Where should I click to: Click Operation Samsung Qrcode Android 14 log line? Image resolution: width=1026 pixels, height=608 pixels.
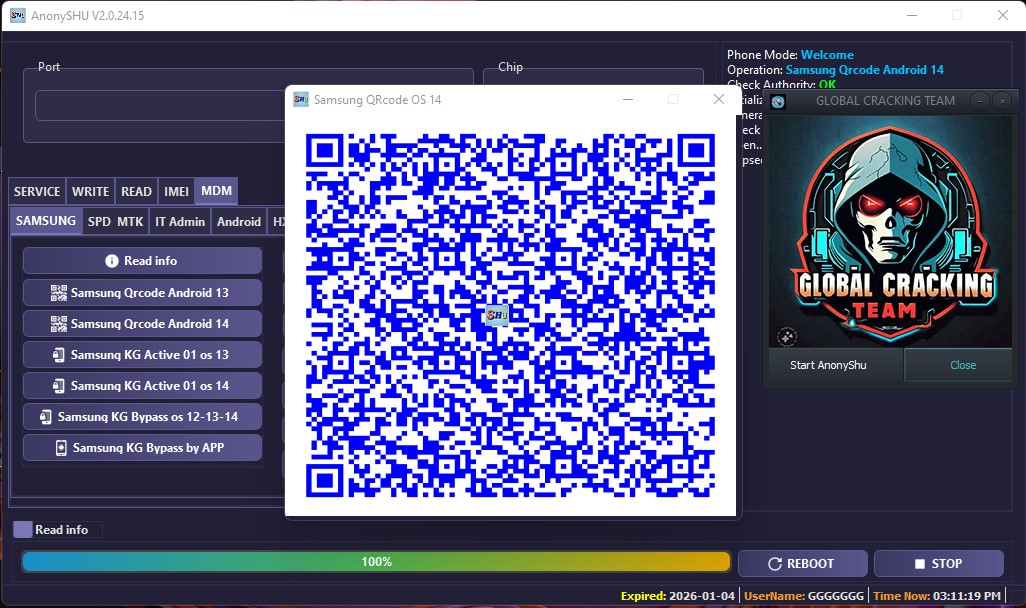835,69
